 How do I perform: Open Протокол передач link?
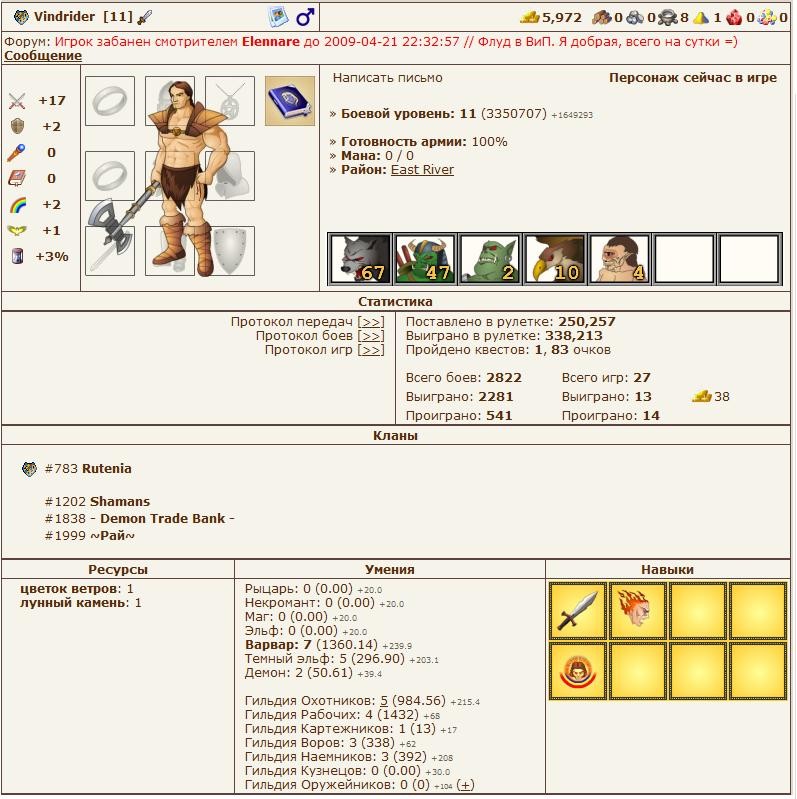tap(370, 322)
